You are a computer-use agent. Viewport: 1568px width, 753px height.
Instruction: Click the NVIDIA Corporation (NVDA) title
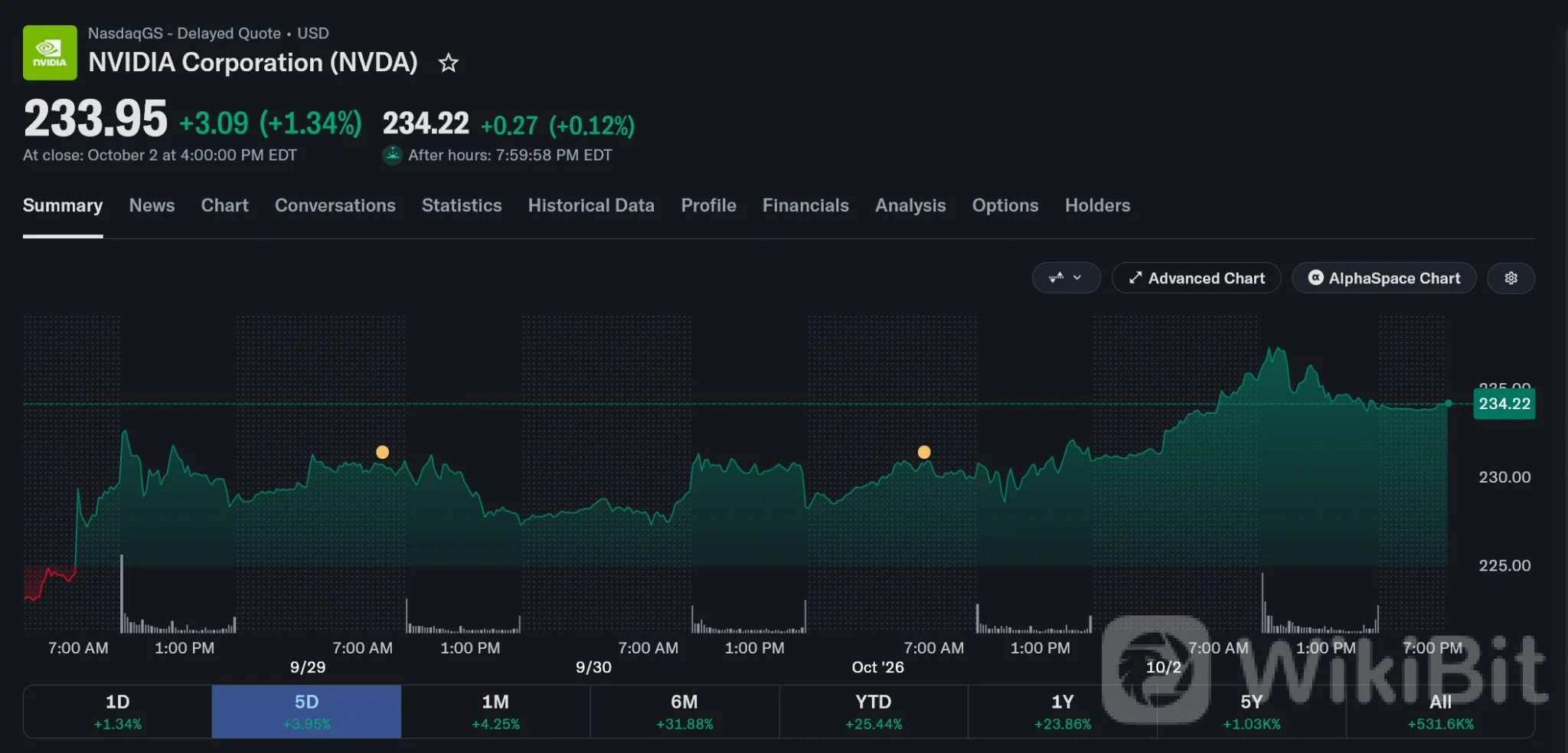253,62
